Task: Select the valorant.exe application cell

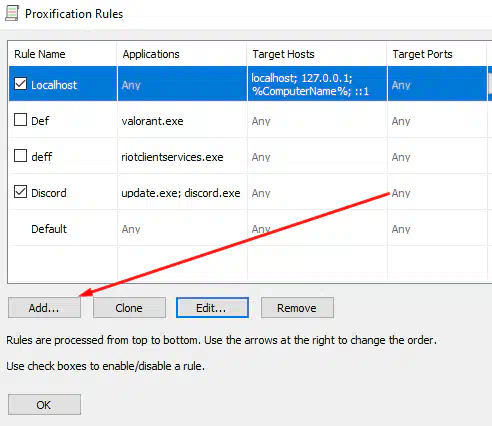Action: pos(152,121)
